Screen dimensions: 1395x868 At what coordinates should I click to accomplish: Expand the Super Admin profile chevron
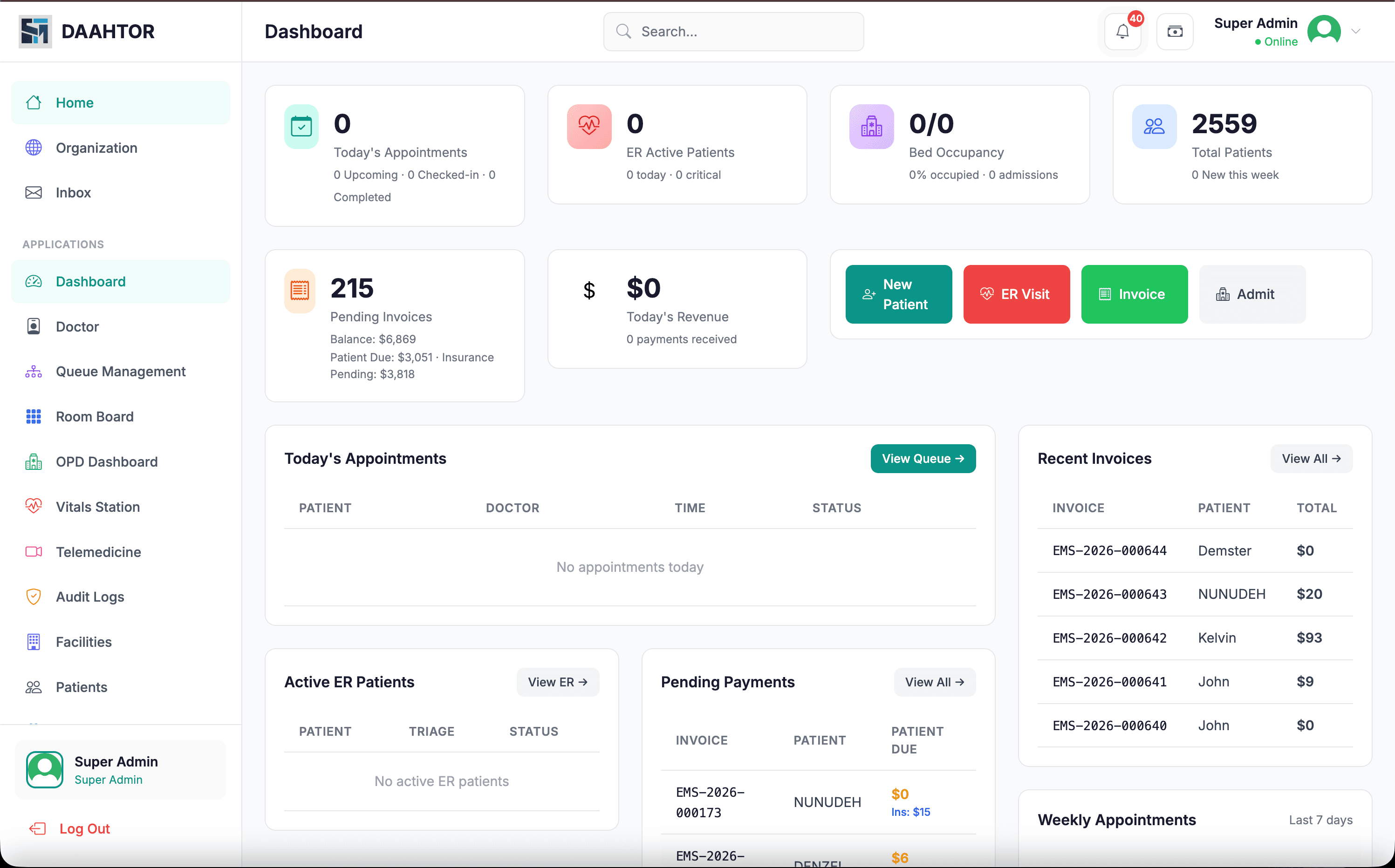[1356, 32]
